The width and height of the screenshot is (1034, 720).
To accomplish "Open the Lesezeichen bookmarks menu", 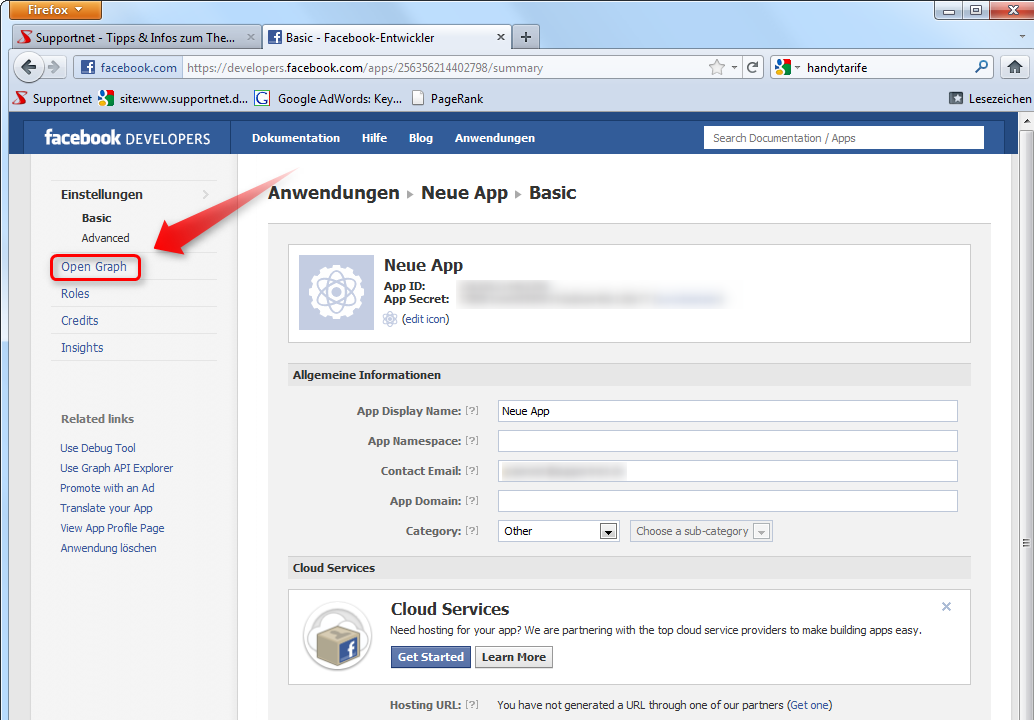I will coord(990,98).
